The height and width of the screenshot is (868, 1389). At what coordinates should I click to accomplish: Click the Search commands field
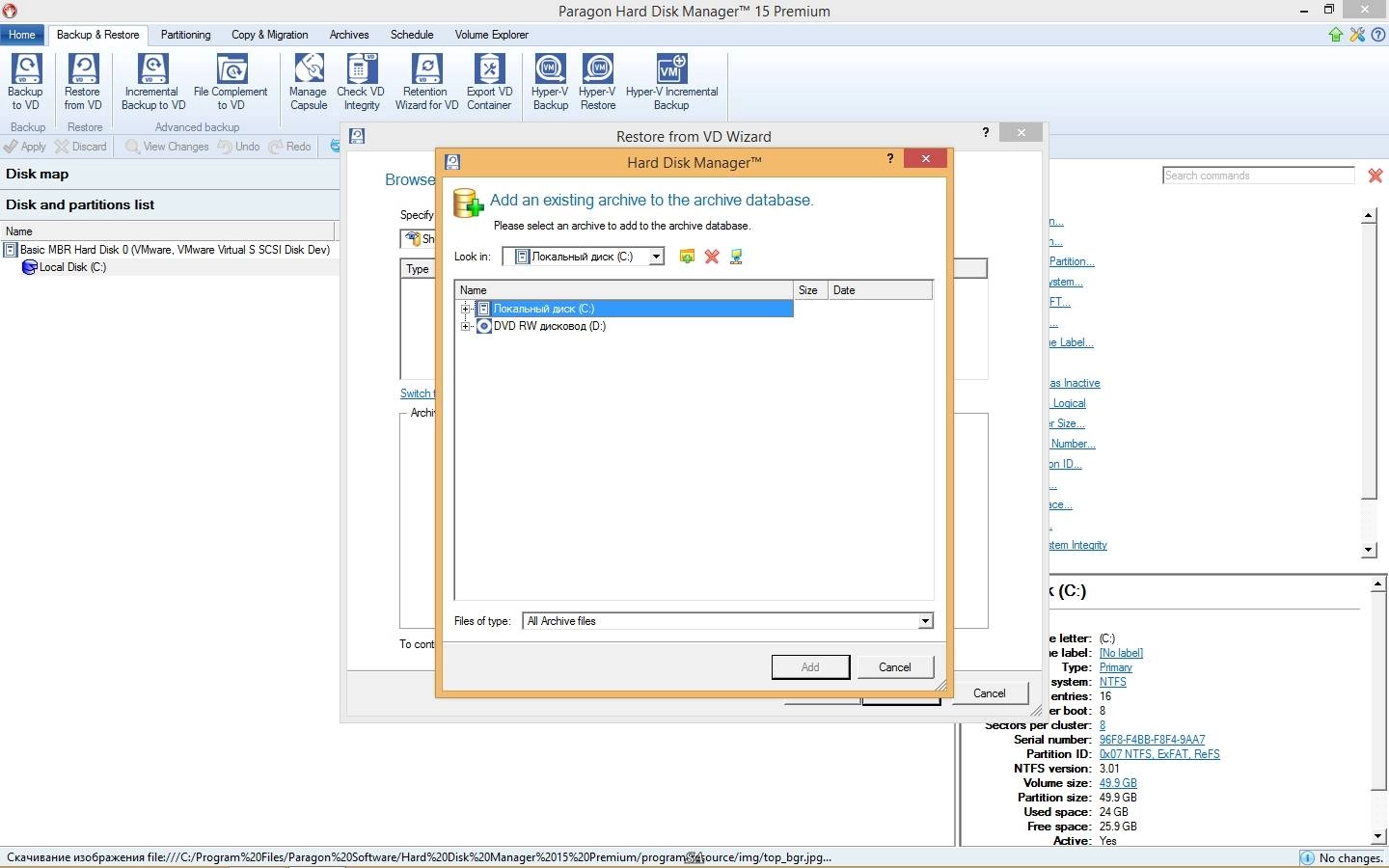[1259, 176]
